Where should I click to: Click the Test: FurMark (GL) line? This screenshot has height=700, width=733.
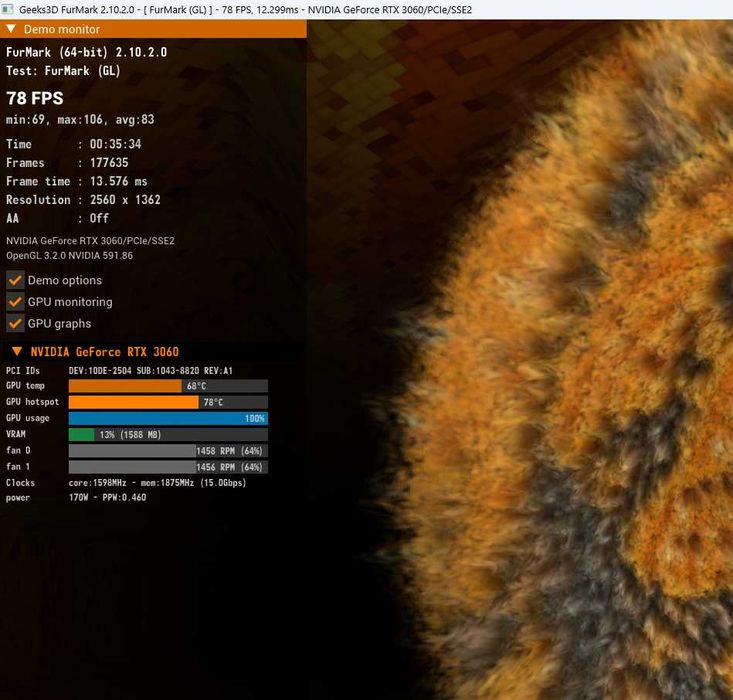(x=63, y=71)
